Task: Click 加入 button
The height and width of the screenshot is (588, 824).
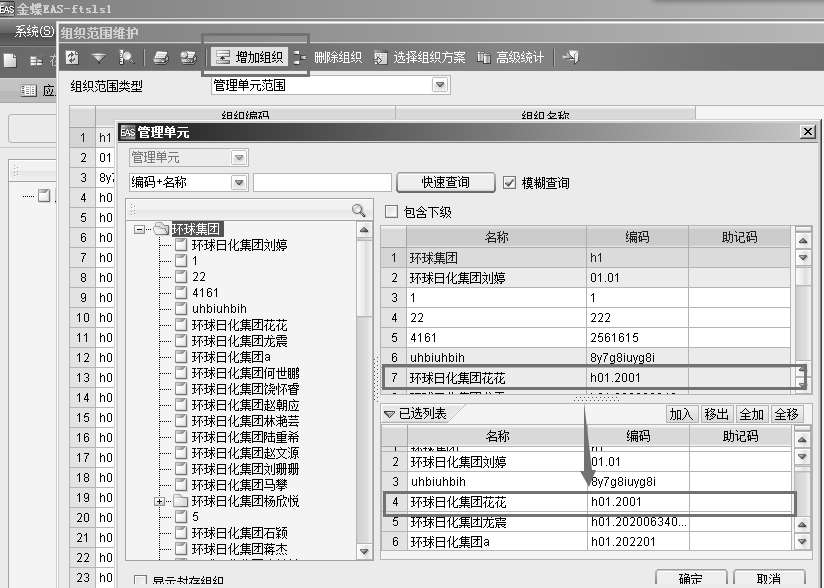Action: (x=681, y=414)
